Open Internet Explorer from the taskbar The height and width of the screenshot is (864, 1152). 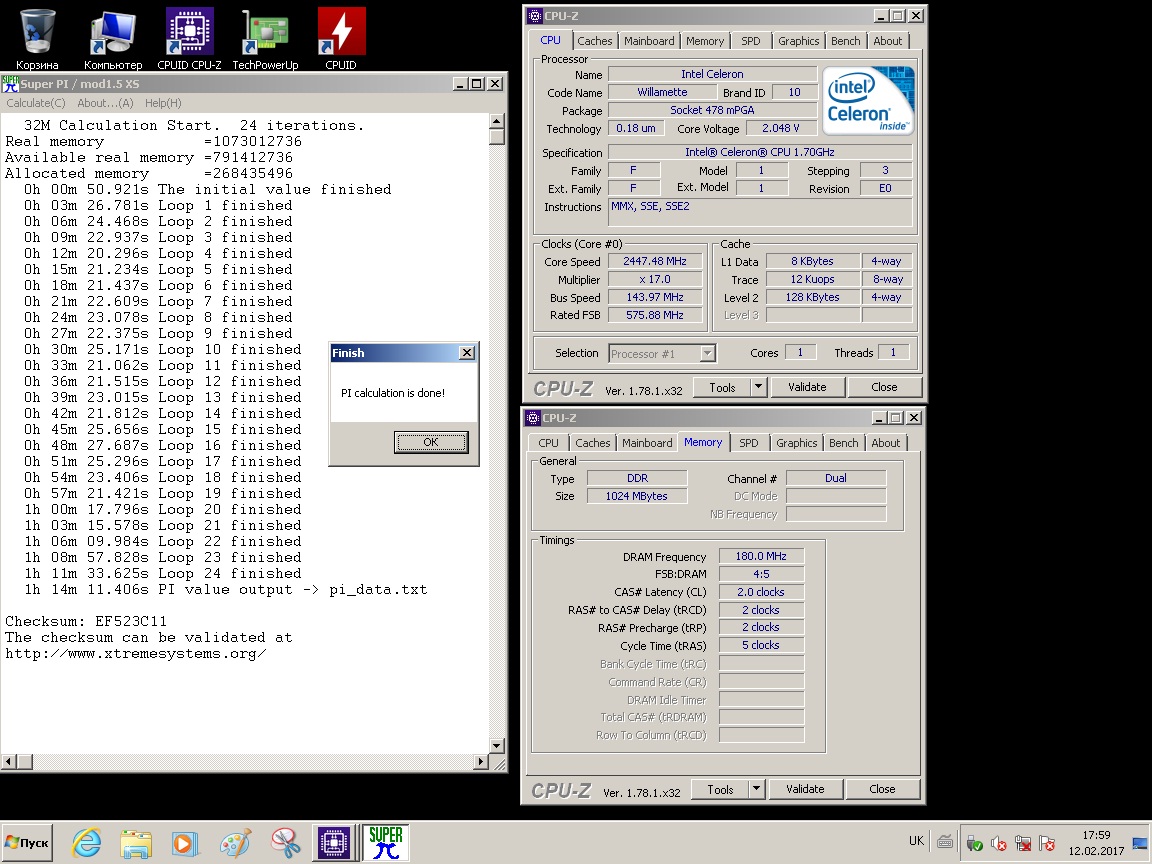click(x=87, y=843)
